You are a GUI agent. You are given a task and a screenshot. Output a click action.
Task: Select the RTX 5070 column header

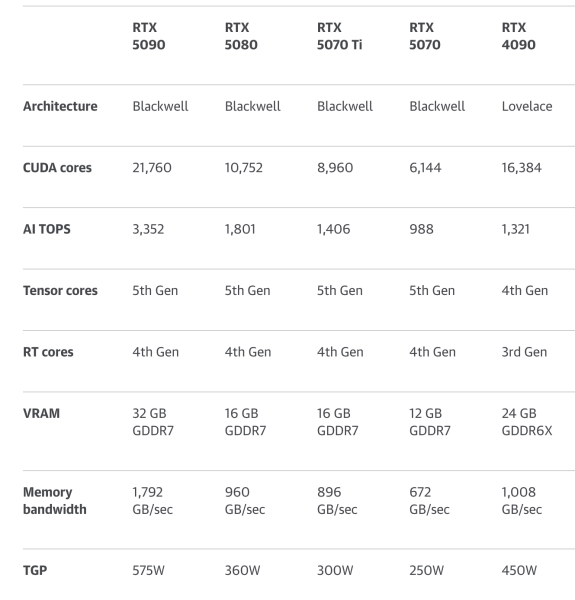point(425,36)
